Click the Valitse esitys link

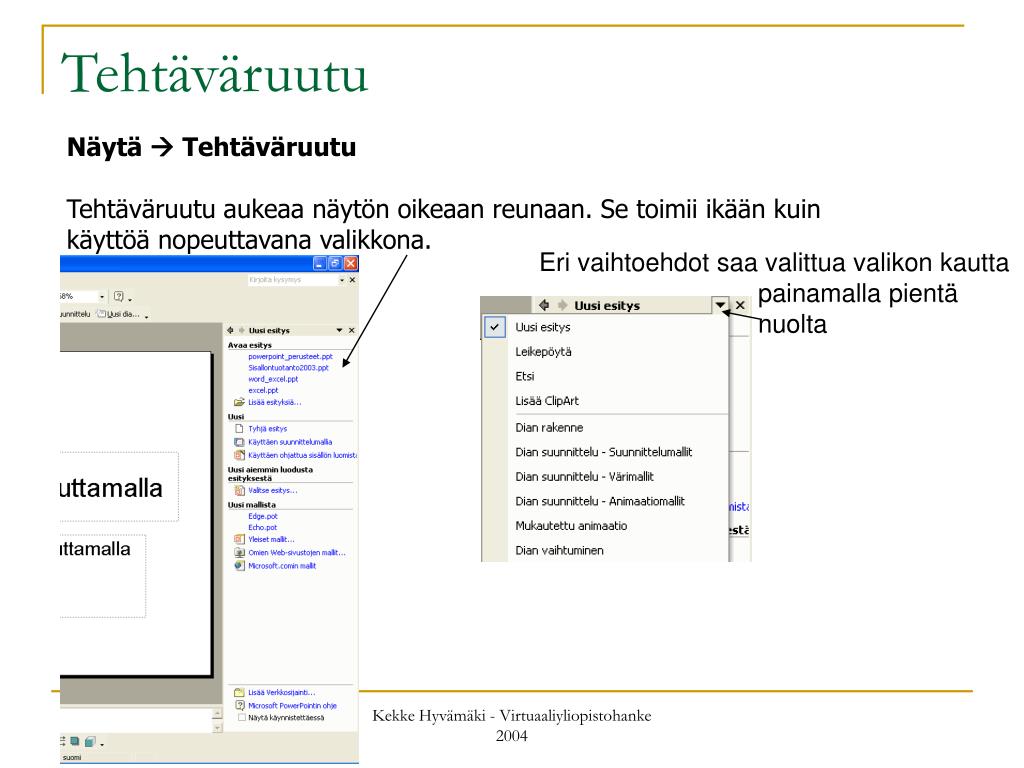[x=272, y=490]
